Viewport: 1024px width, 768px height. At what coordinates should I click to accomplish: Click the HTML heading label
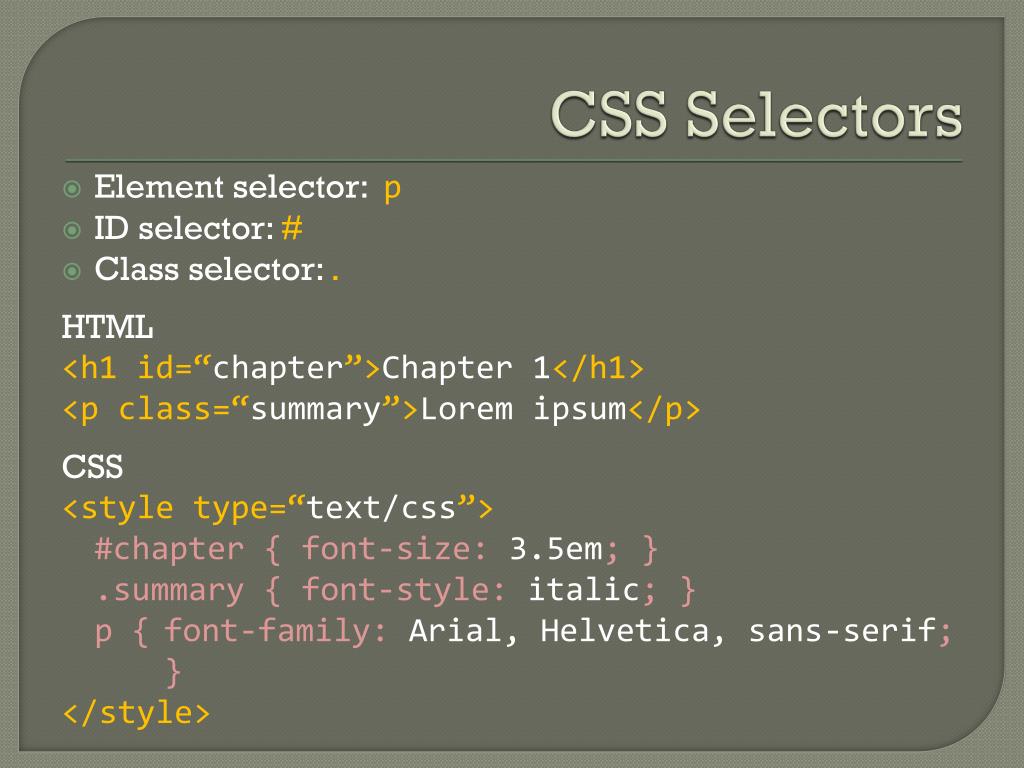click(x=107, y=327)
